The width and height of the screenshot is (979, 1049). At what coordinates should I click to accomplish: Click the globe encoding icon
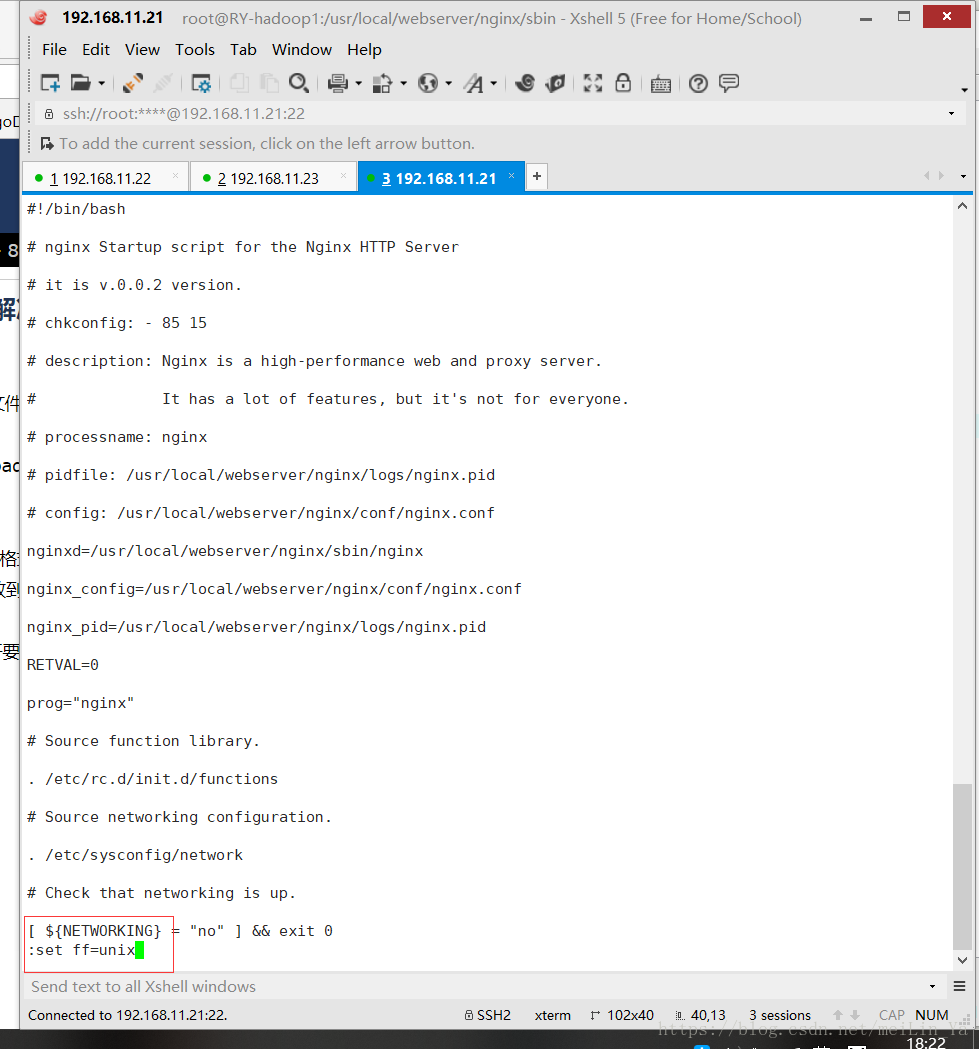pyautogui.click(x=428, y=84)
